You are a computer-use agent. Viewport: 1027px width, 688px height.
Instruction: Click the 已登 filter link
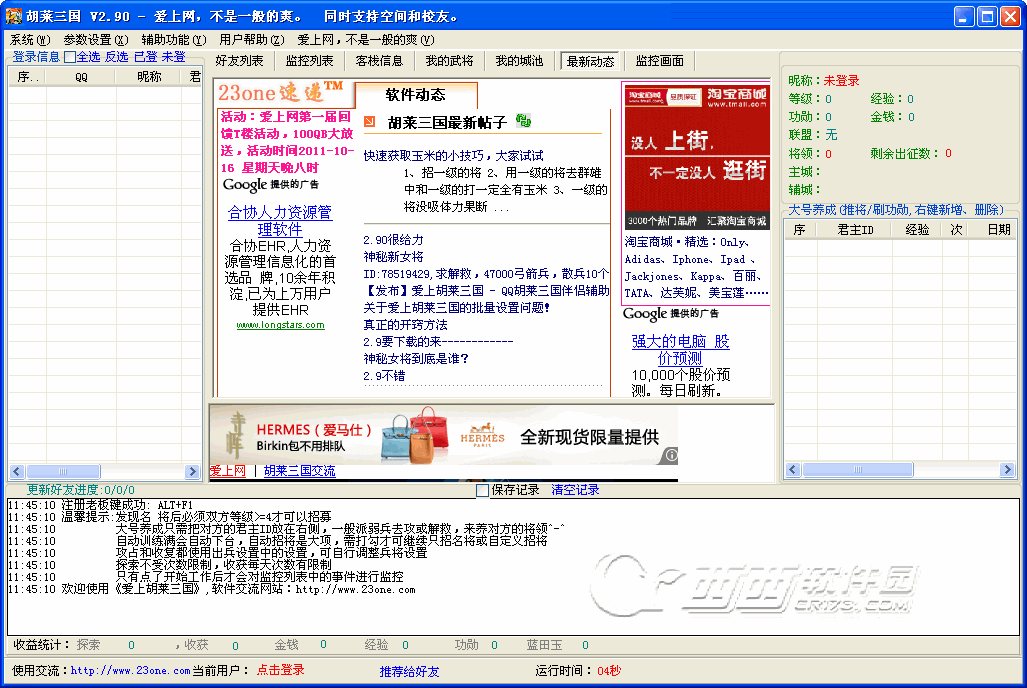click(x=145, y=57)
